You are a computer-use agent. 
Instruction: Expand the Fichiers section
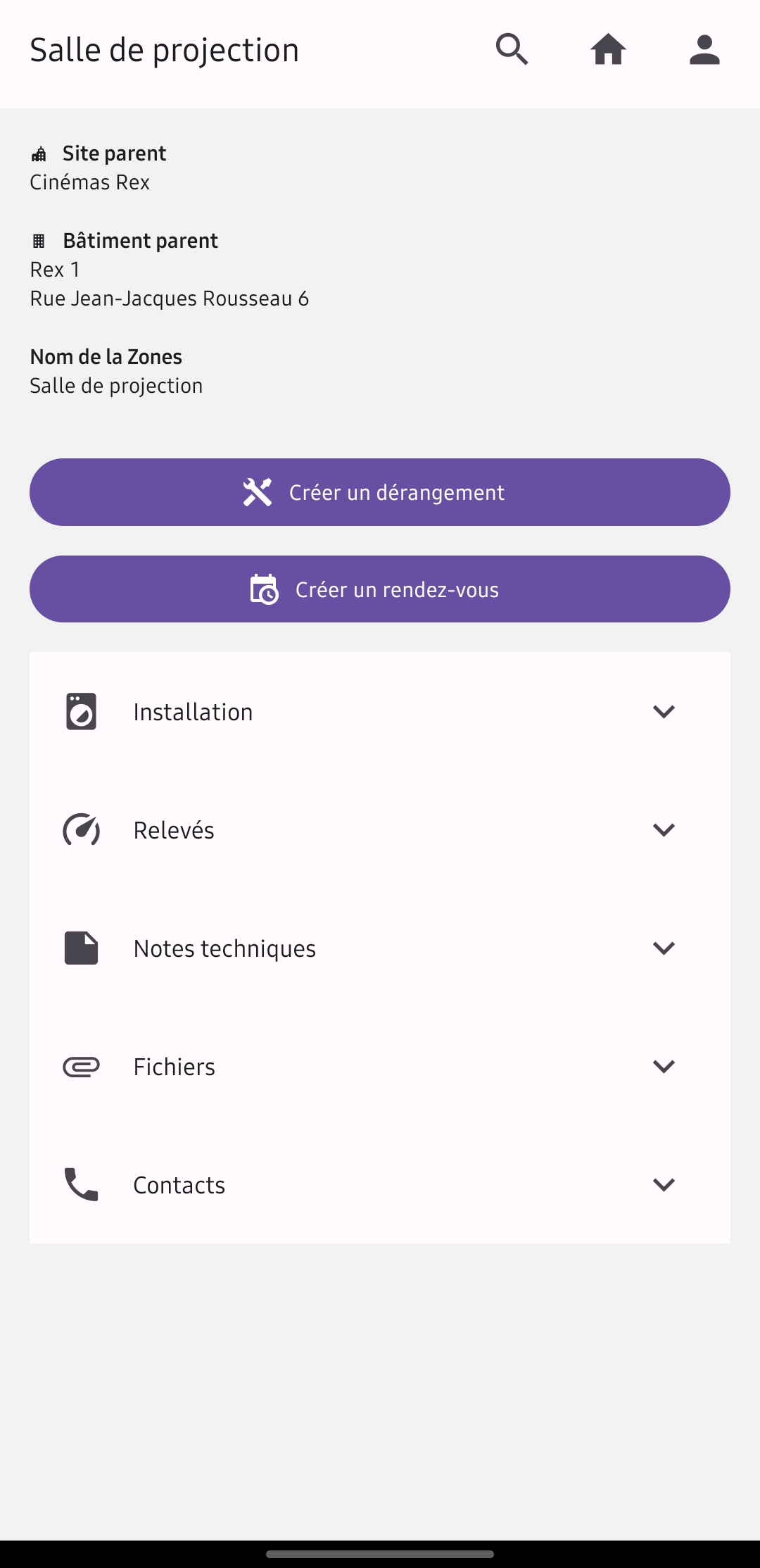pyautogui.click(x=664, y=1066)
